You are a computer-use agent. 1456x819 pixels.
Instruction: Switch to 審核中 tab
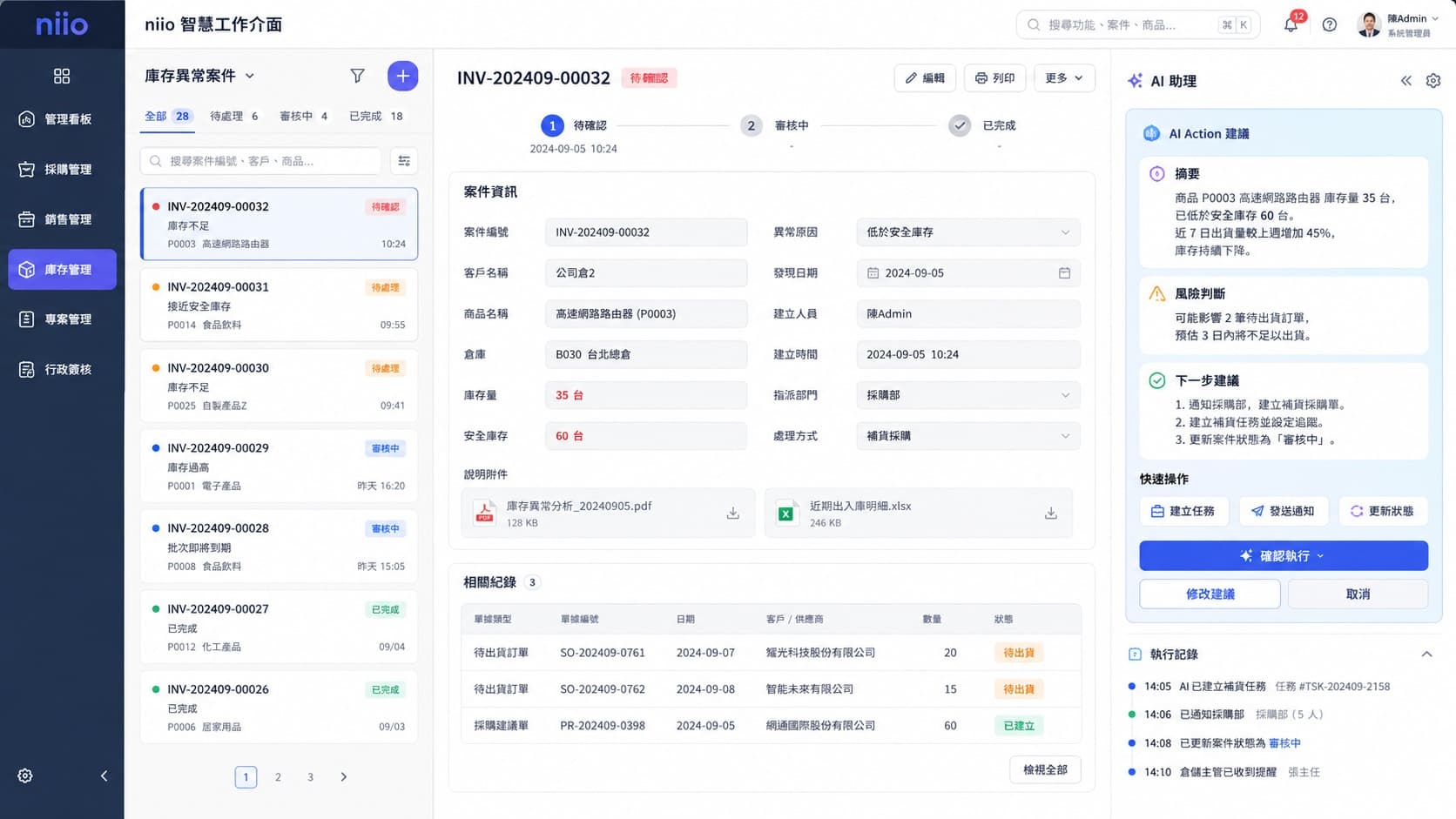coord(304,116)
